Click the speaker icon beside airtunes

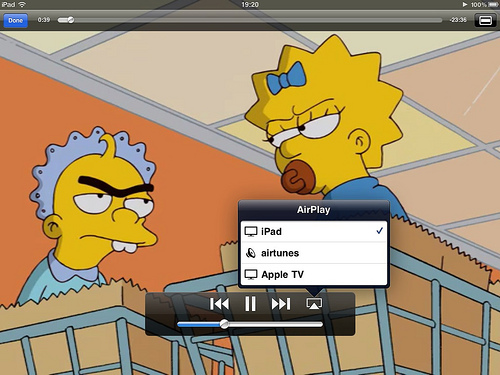(250, 253)
